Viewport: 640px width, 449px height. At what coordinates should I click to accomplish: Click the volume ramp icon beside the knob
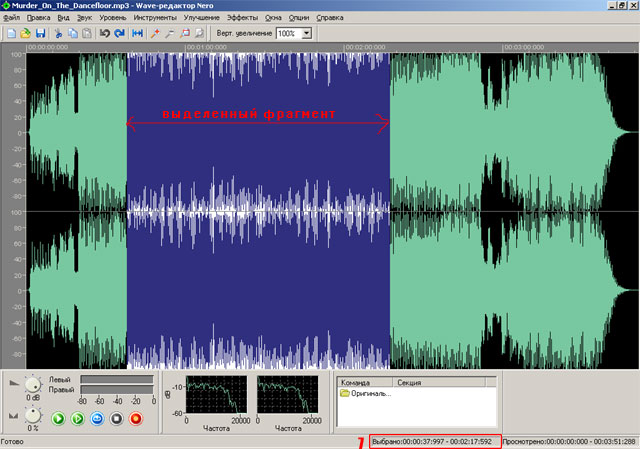tap(14, 383)
